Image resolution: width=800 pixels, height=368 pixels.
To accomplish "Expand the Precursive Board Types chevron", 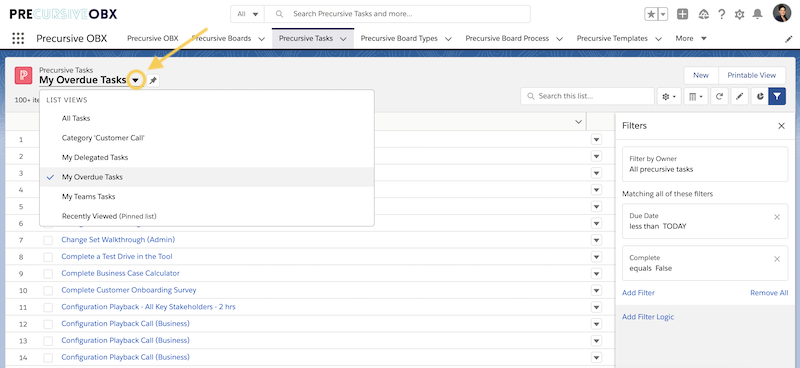I will click(448, 39).
